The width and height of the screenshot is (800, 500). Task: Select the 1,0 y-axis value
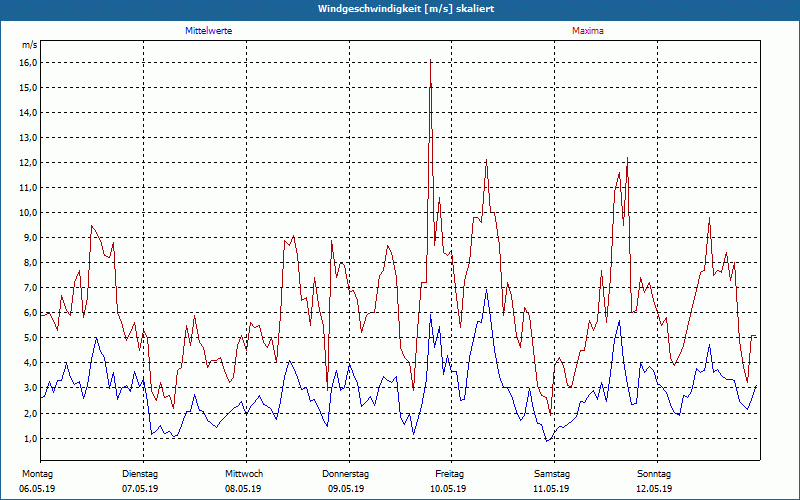point(30,438)
